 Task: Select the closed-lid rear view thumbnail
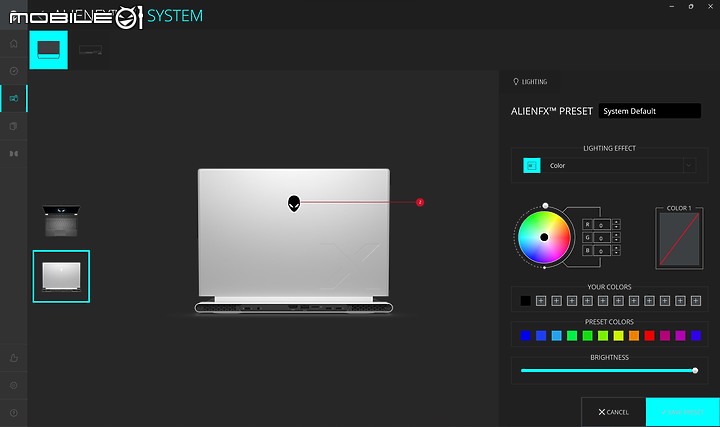pyautogui.click(x=62, y=276)
